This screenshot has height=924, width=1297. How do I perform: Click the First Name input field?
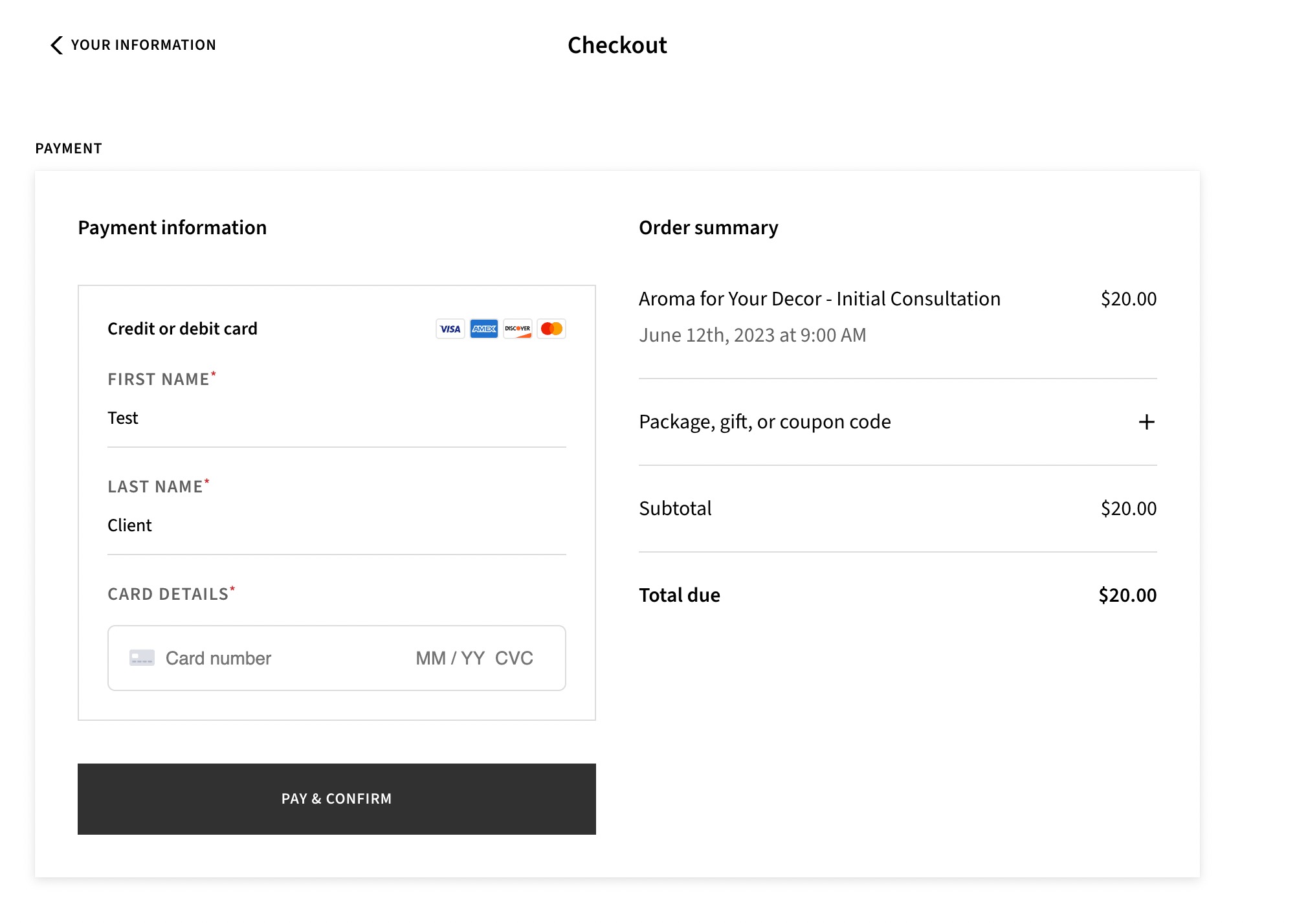coord(336,418)
